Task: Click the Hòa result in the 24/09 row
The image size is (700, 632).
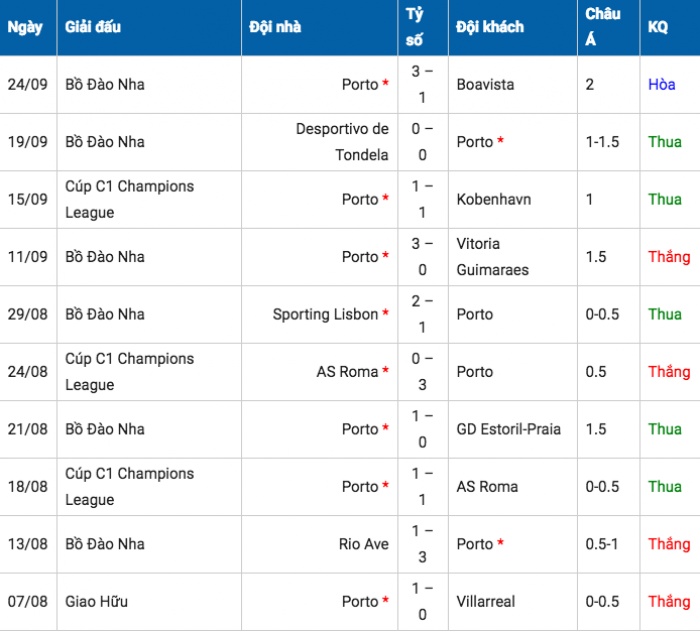Action: pyautogui.click(x=662, y=85)
